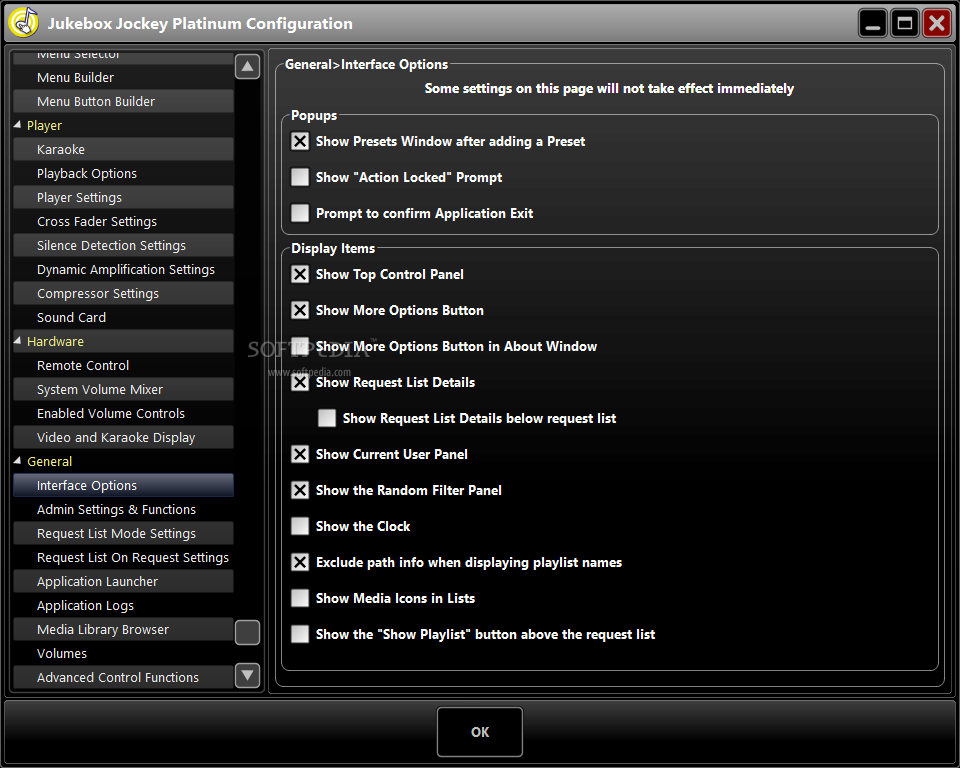Click the sidebar scrollbar thumb
This screenshot has width=960, height=768.
tap(247, 632)
